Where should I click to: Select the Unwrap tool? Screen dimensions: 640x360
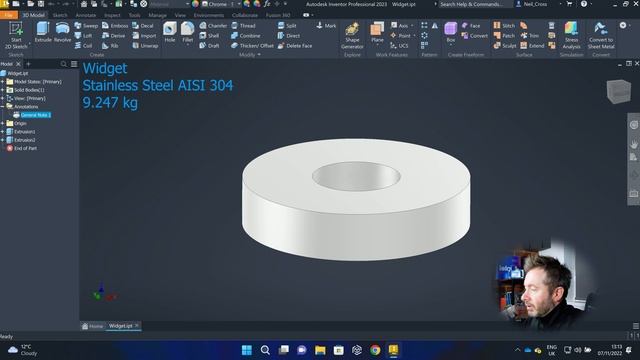tap(145, 46)
